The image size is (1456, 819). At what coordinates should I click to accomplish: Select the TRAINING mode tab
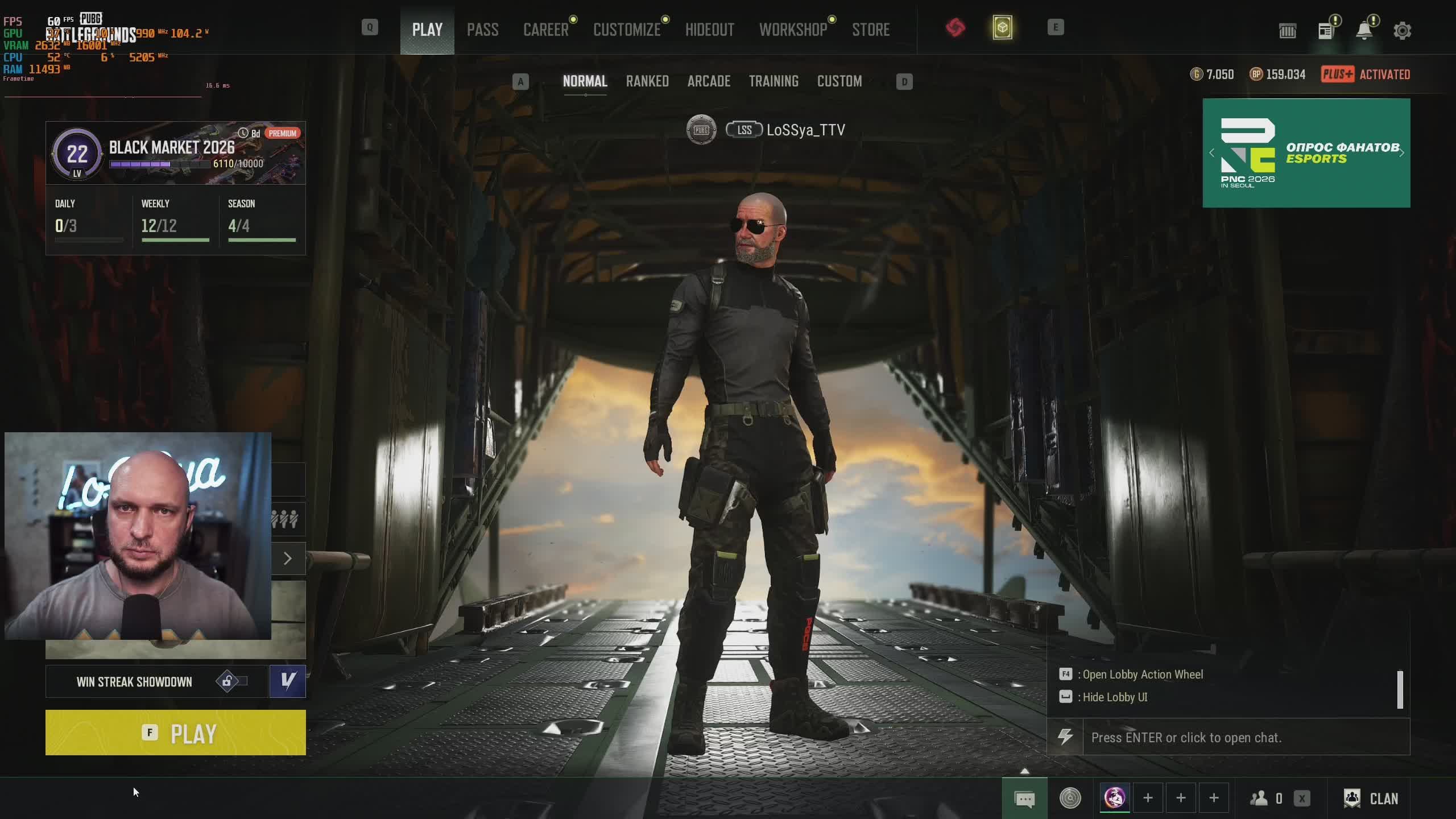point(773,81)
